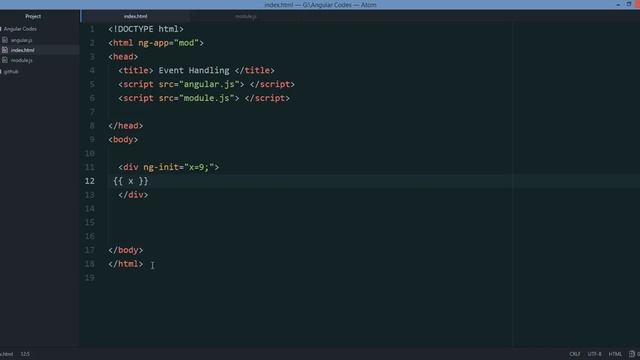
Task: Place cursor on the DOCTYPE html line
Action: [146, 29]
